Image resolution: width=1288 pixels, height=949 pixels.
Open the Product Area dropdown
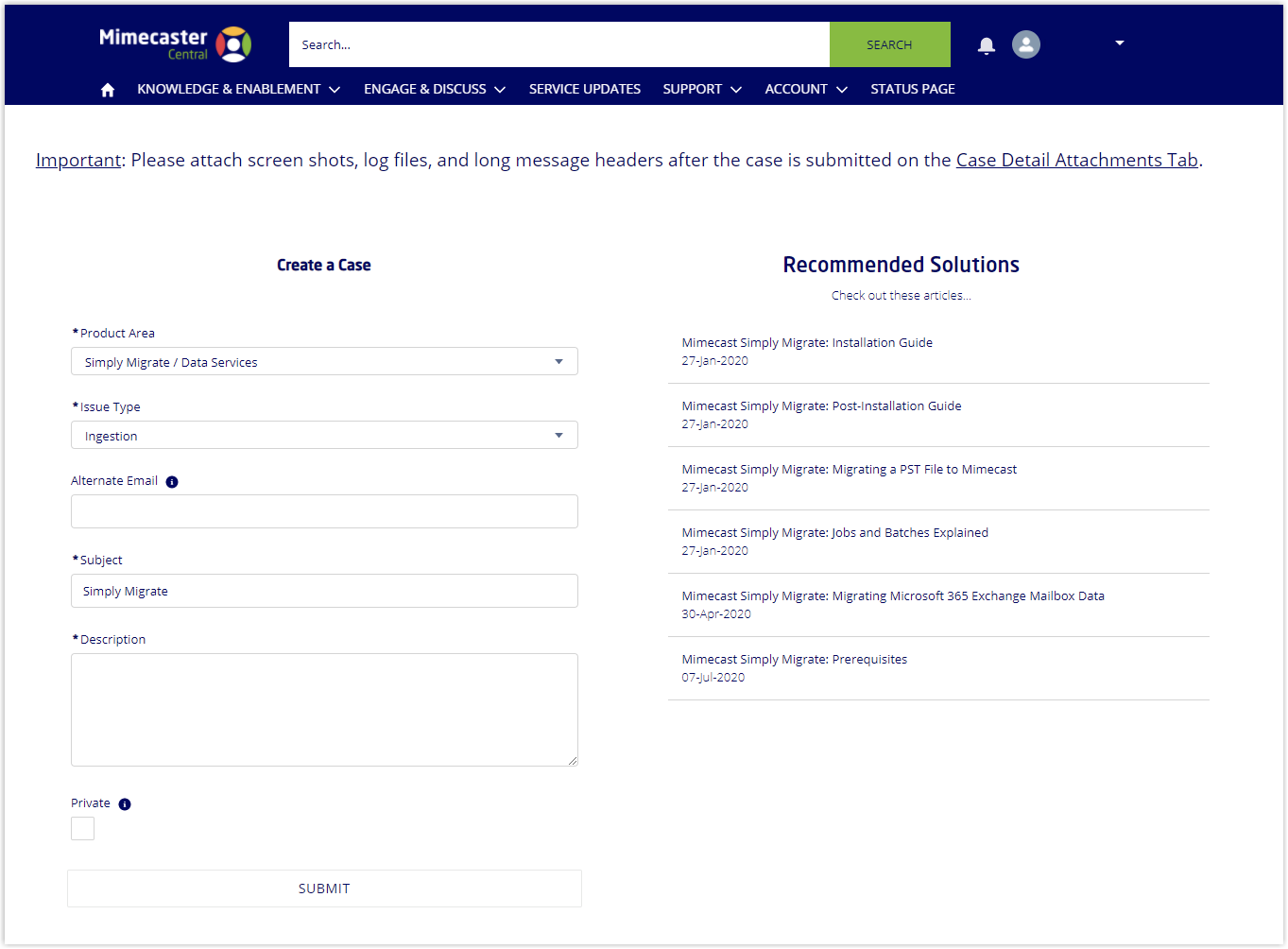pos(324,362)
